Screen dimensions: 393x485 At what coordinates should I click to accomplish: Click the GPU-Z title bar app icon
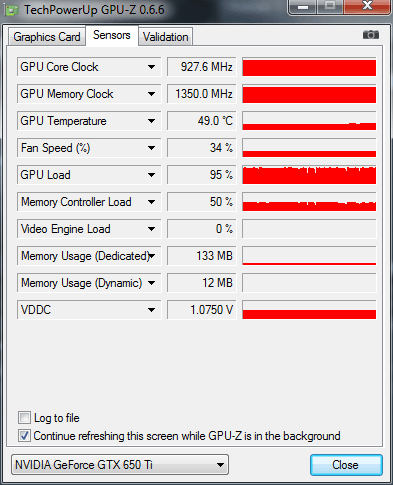pos(12,11)
